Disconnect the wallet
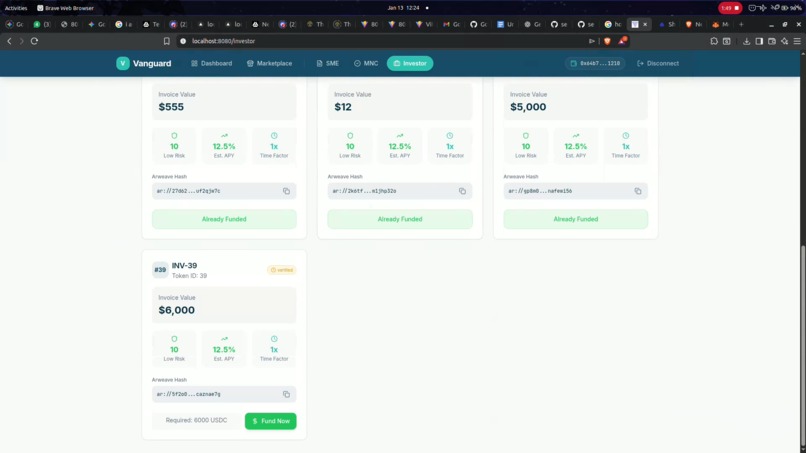The height and width of the screenshot is (453, 806). pyautogui.click(x=658, y=63)
